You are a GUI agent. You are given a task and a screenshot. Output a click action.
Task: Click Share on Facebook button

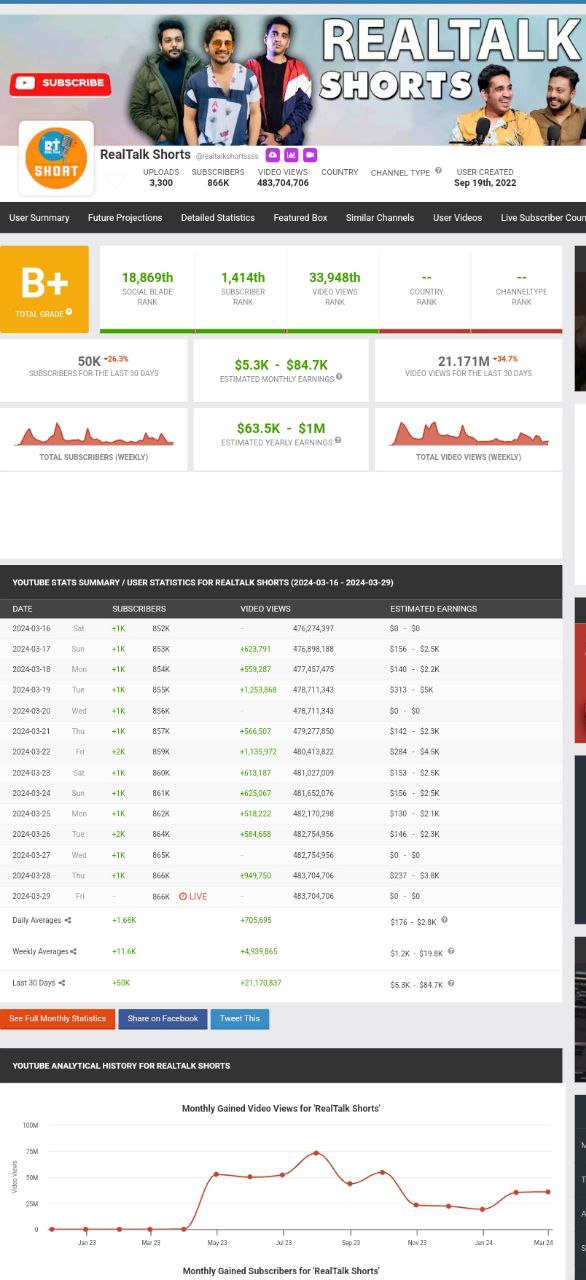click(x=163, y=1019)
